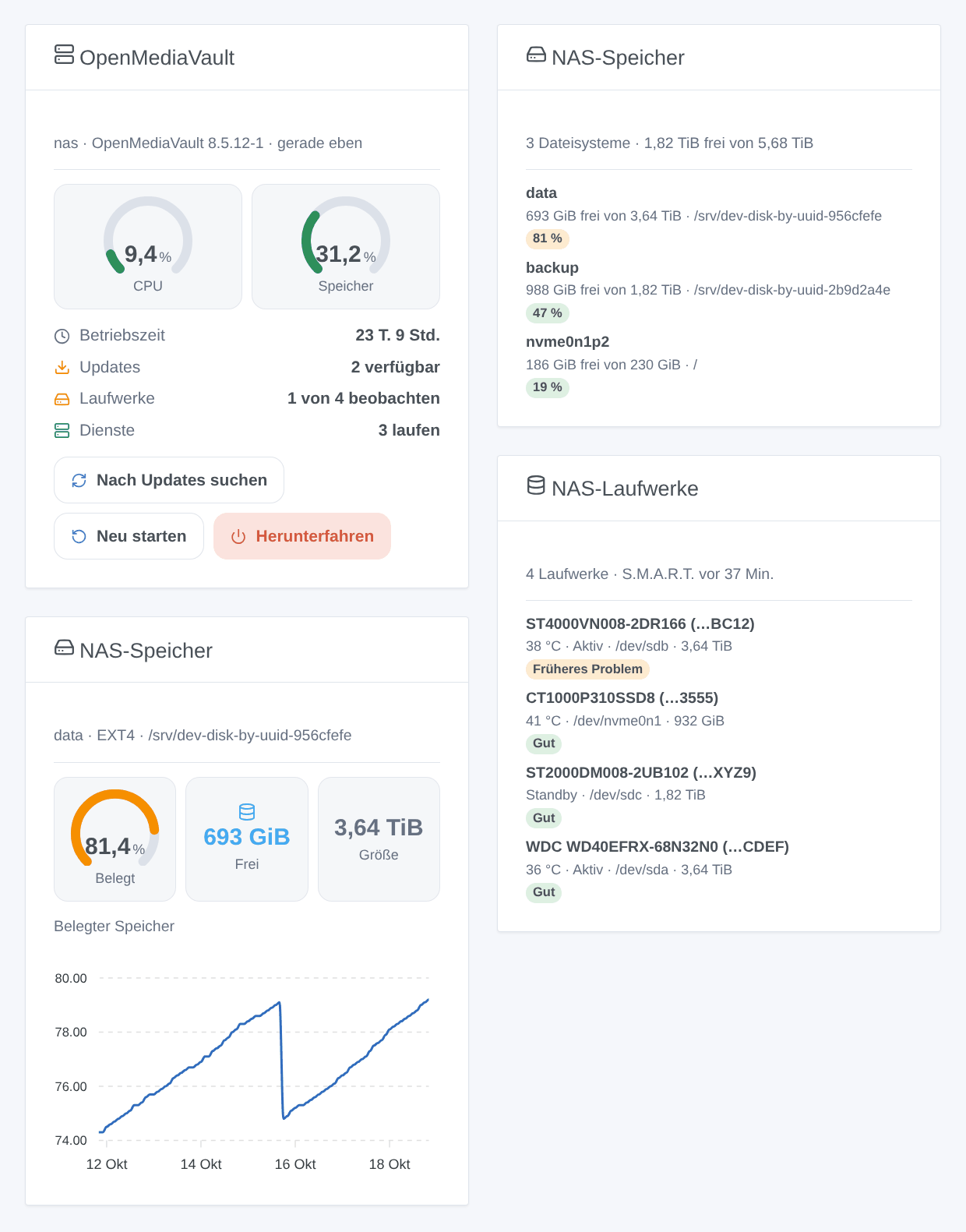This screenshot has height=1232, width=966.
Task: Click the 80.00 y-axis label
Action: (71, 978)
